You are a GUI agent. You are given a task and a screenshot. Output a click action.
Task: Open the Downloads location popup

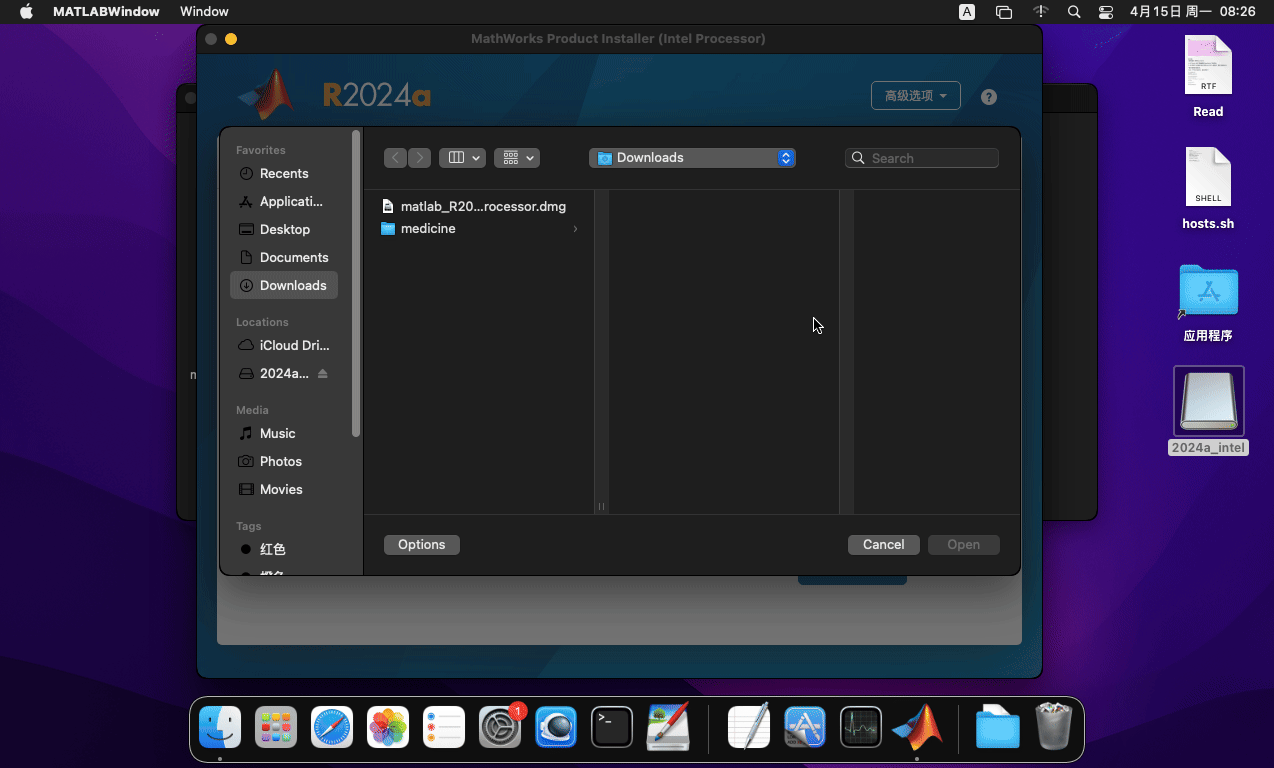pos(692,158)
